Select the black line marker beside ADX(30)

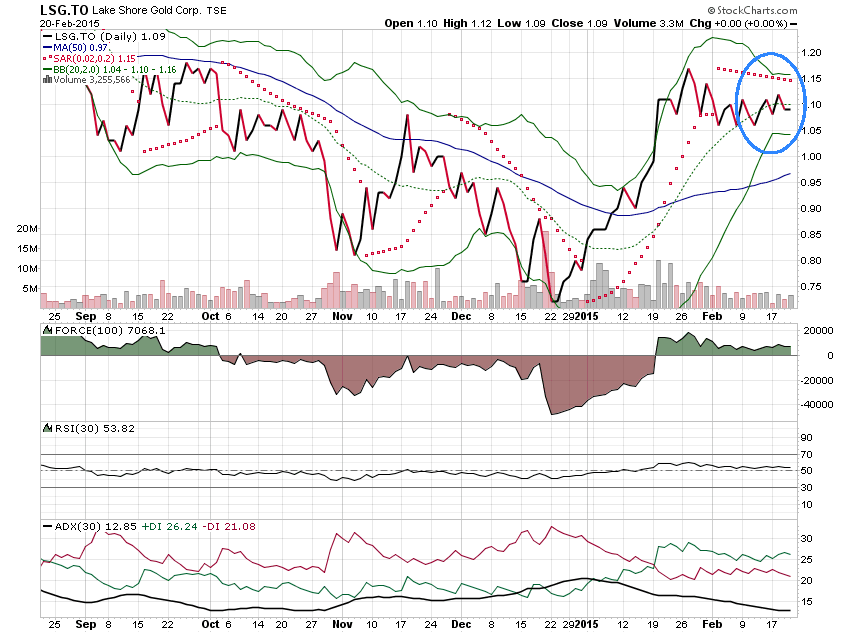(47, 526)
